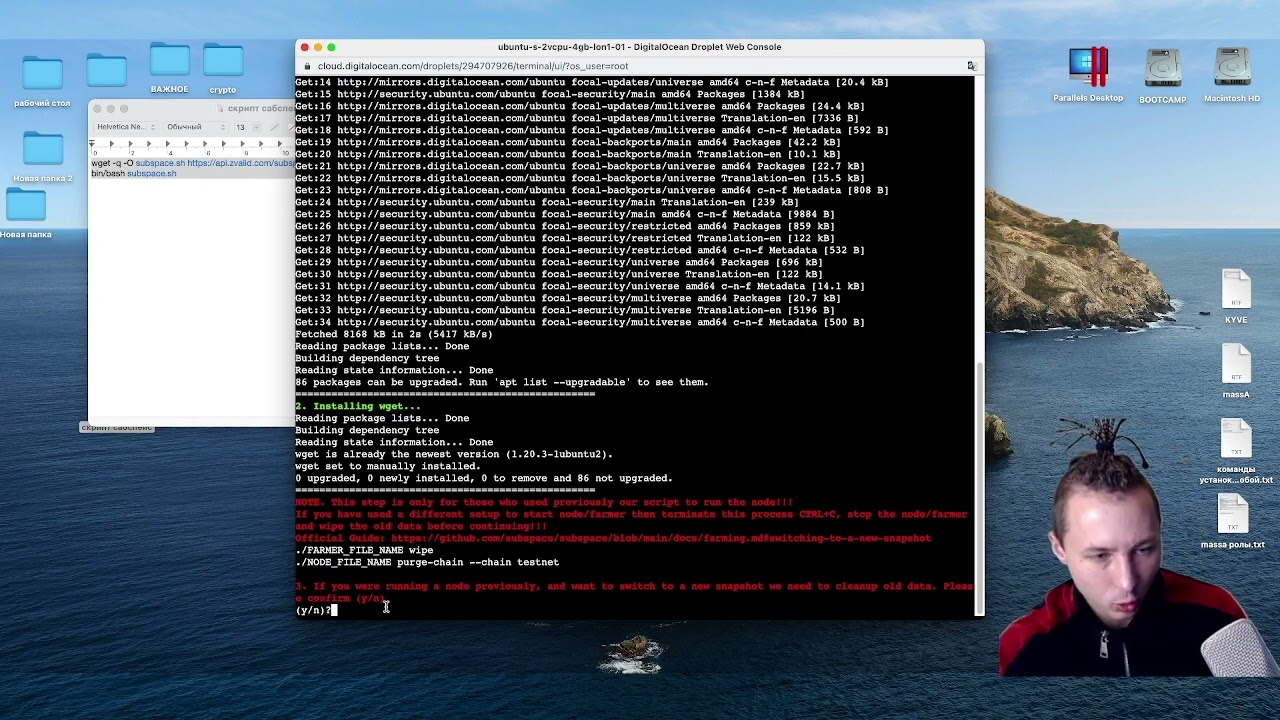1280x720 pixels.
Task: Click the DigitalOcean Droplet Web Console title
Action: (639, 47)
